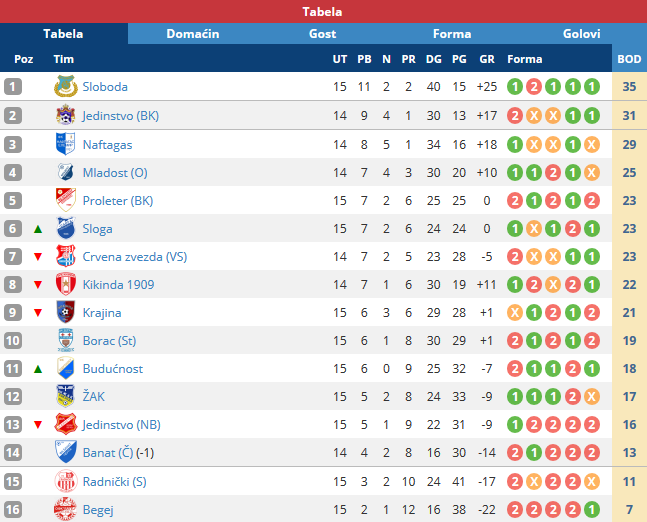Click the green up arrow beside Sloga

click(38, 229)
